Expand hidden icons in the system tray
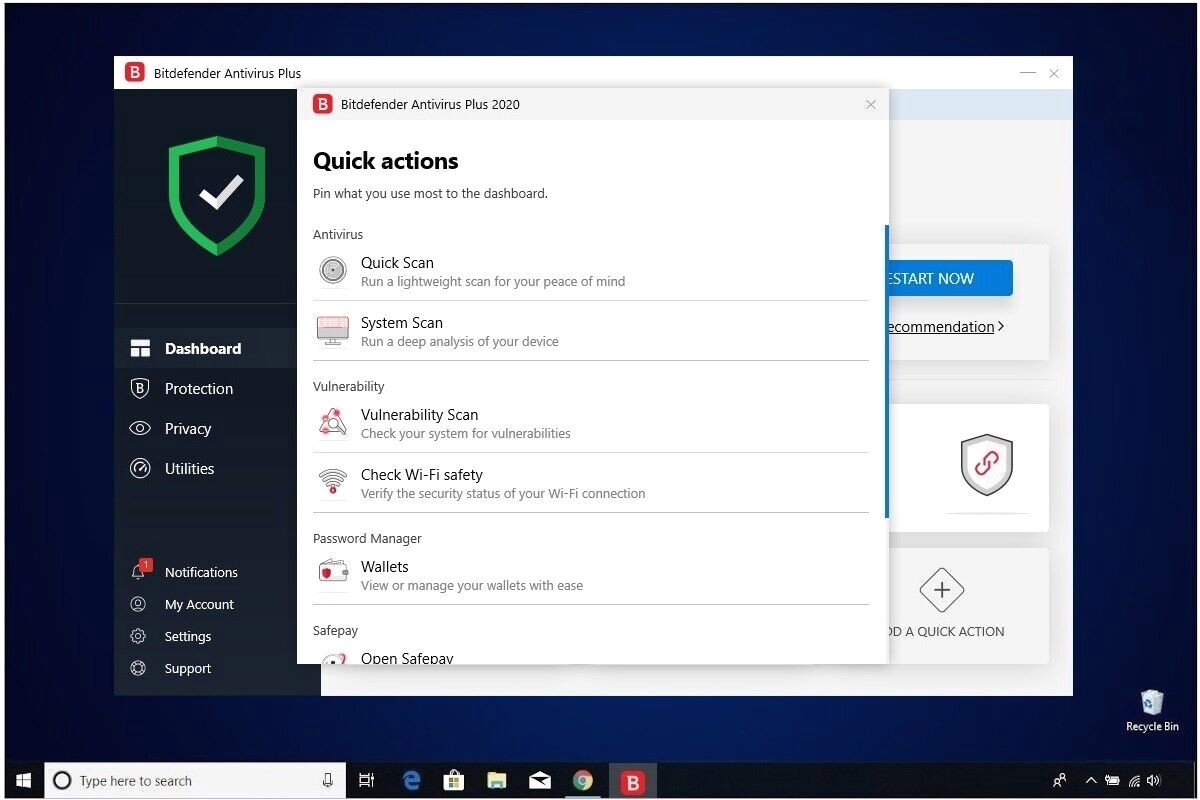The width and height of the screenshot is (1200, 800). [x=1090, y=781]
